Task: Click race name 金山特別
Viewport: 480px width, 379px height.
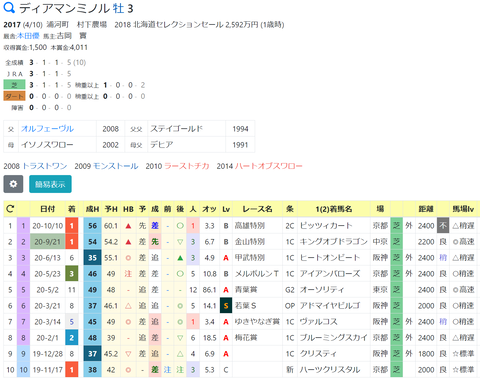Action: [x=250, y=242]
